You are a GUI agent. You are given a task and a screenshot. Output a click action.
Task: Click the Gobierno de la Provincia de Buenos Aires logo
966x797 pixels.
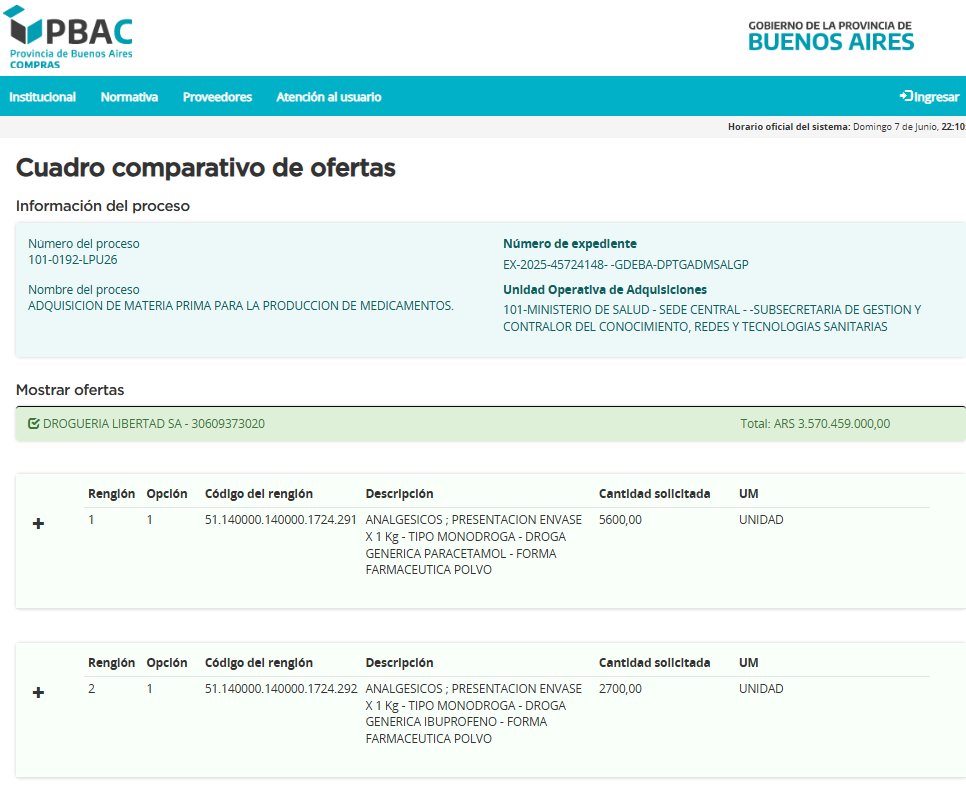click(x=830, y=36)
